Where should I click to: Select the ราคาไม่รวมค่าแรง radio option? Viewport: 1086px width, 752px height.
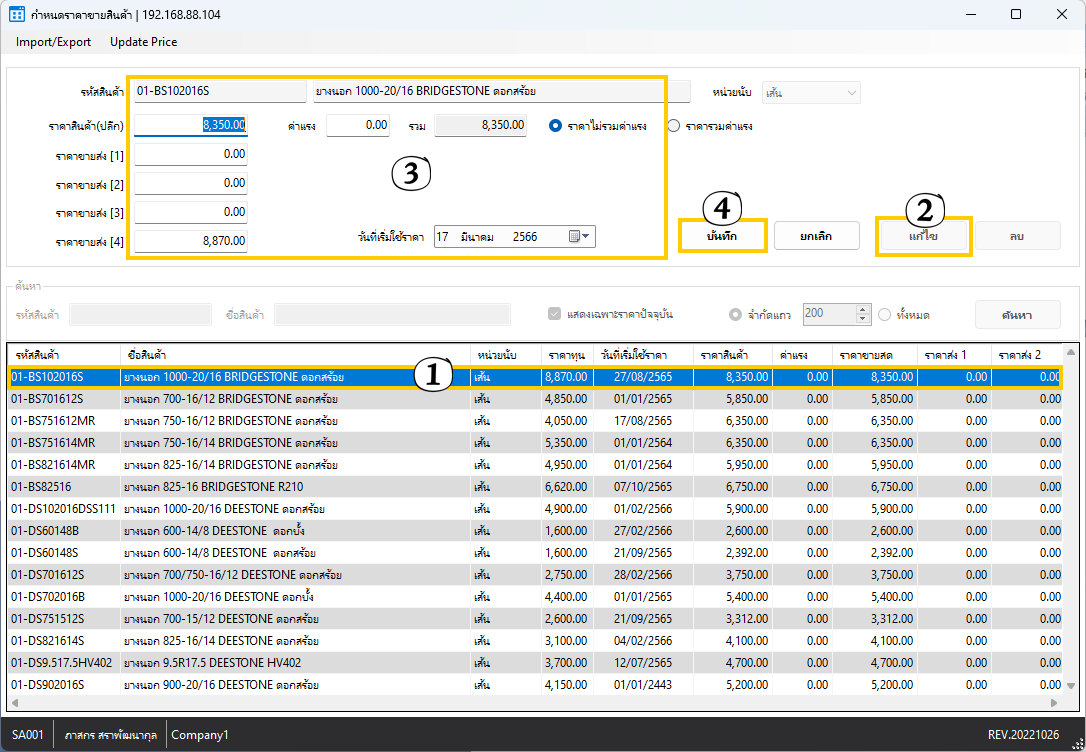click(x=556, y=126)
